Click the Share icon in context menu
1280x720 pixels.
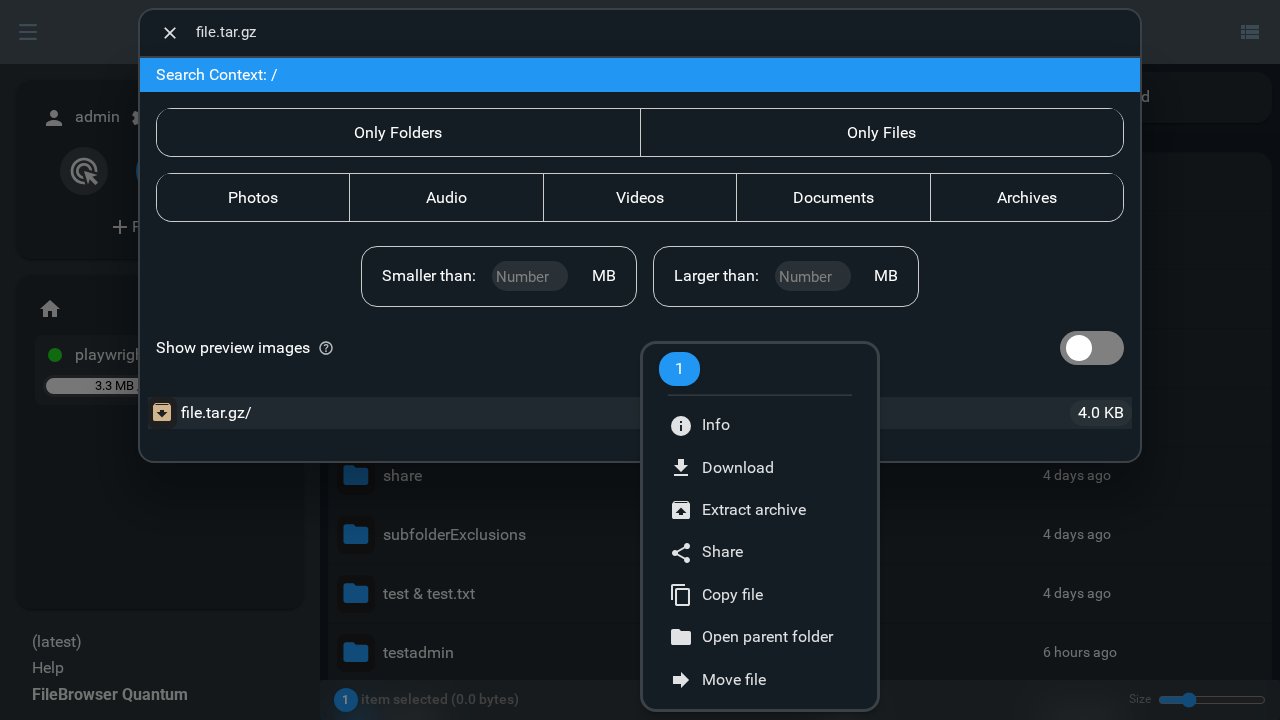(x=680, y=552)
